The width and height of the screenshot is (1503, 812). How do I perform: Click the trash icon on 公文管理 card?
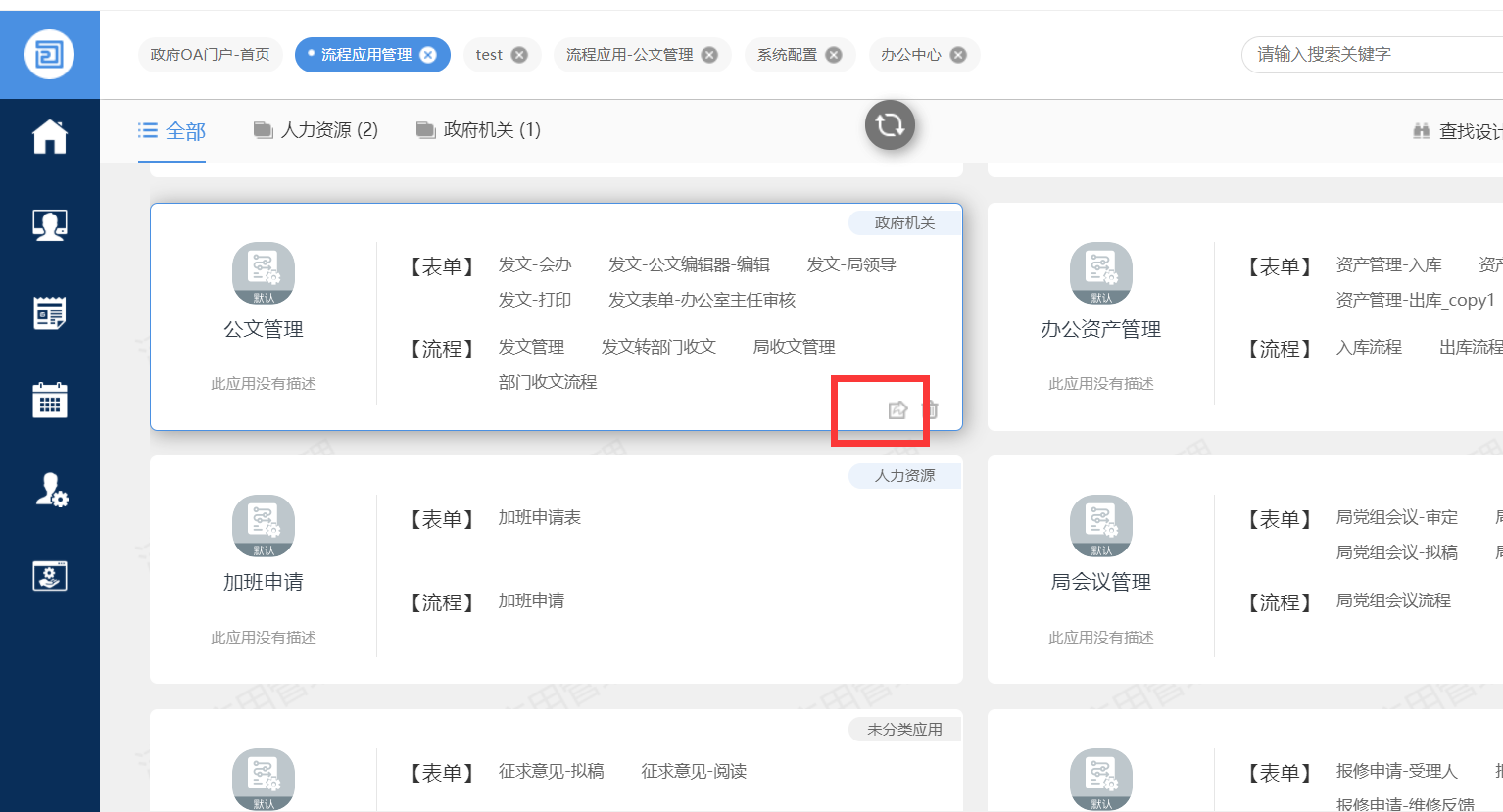[931, 410]
